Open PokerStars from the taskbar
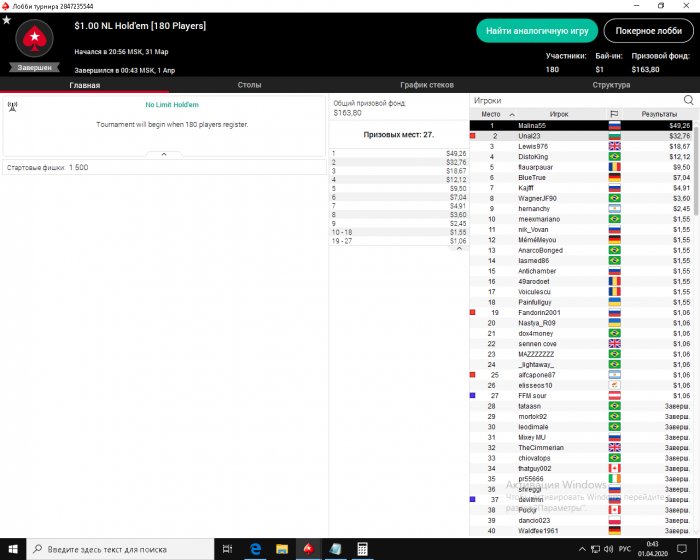This screenshot has height=560, width=700. 308,549
